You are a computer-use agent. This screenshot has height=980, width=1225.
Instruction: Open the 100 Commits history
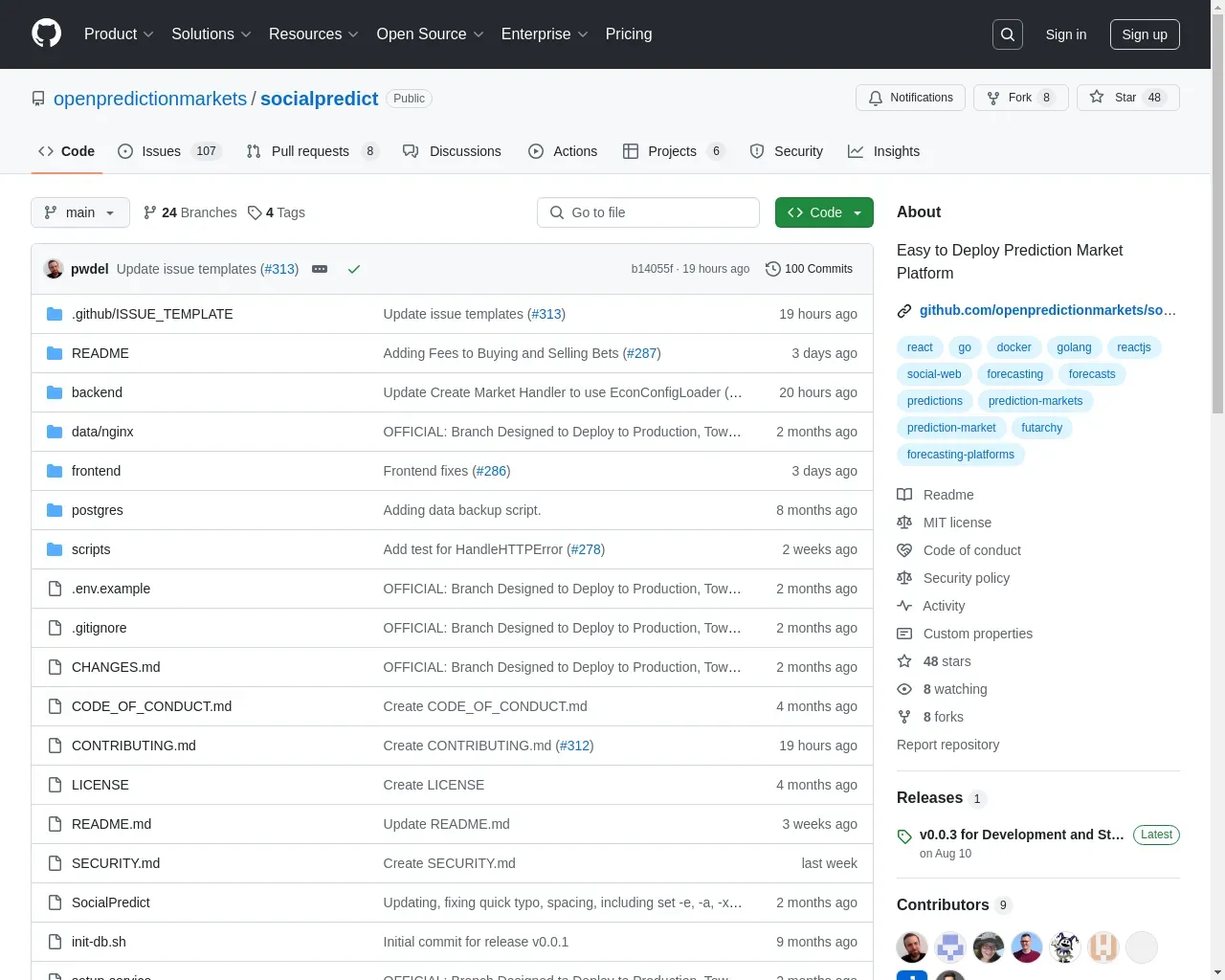pyautogui.click(x=809, y=269)
